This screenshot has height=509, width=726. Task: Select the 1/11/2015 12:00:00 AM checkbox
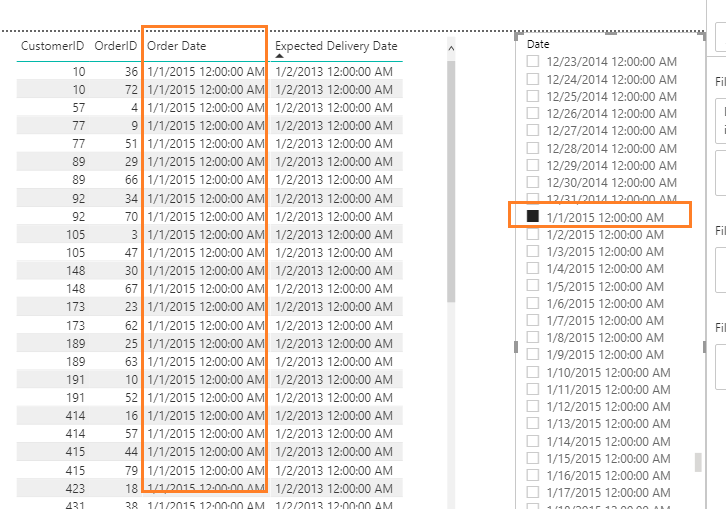532,389
